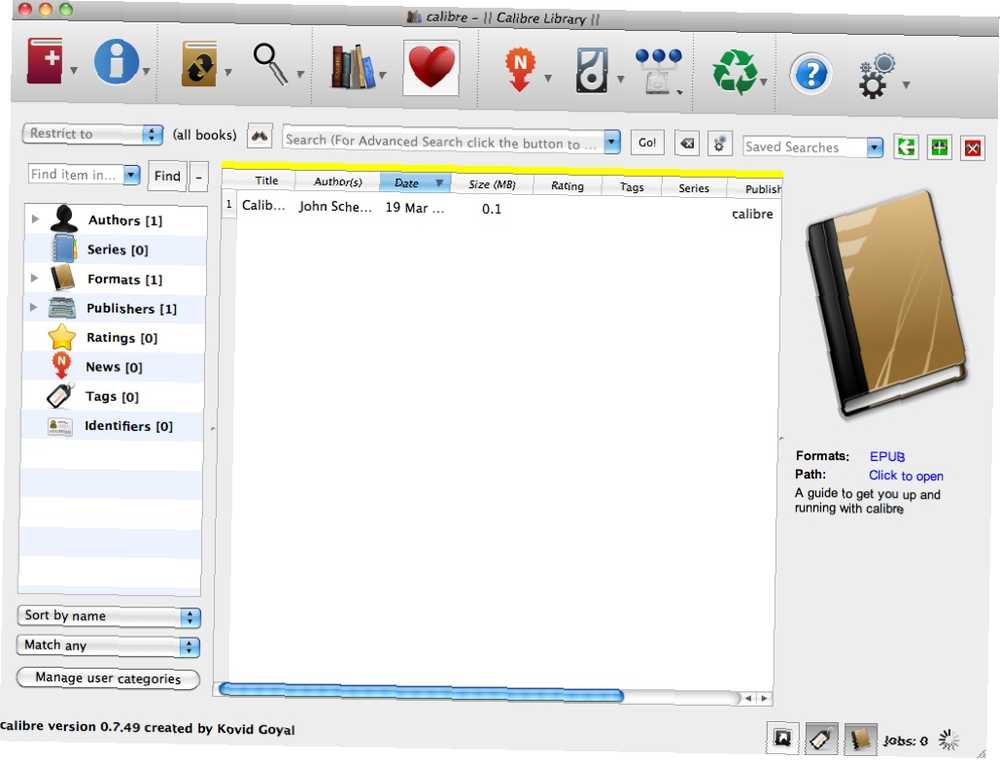Expand the Publishers [1] tree node

pos(33,307)
